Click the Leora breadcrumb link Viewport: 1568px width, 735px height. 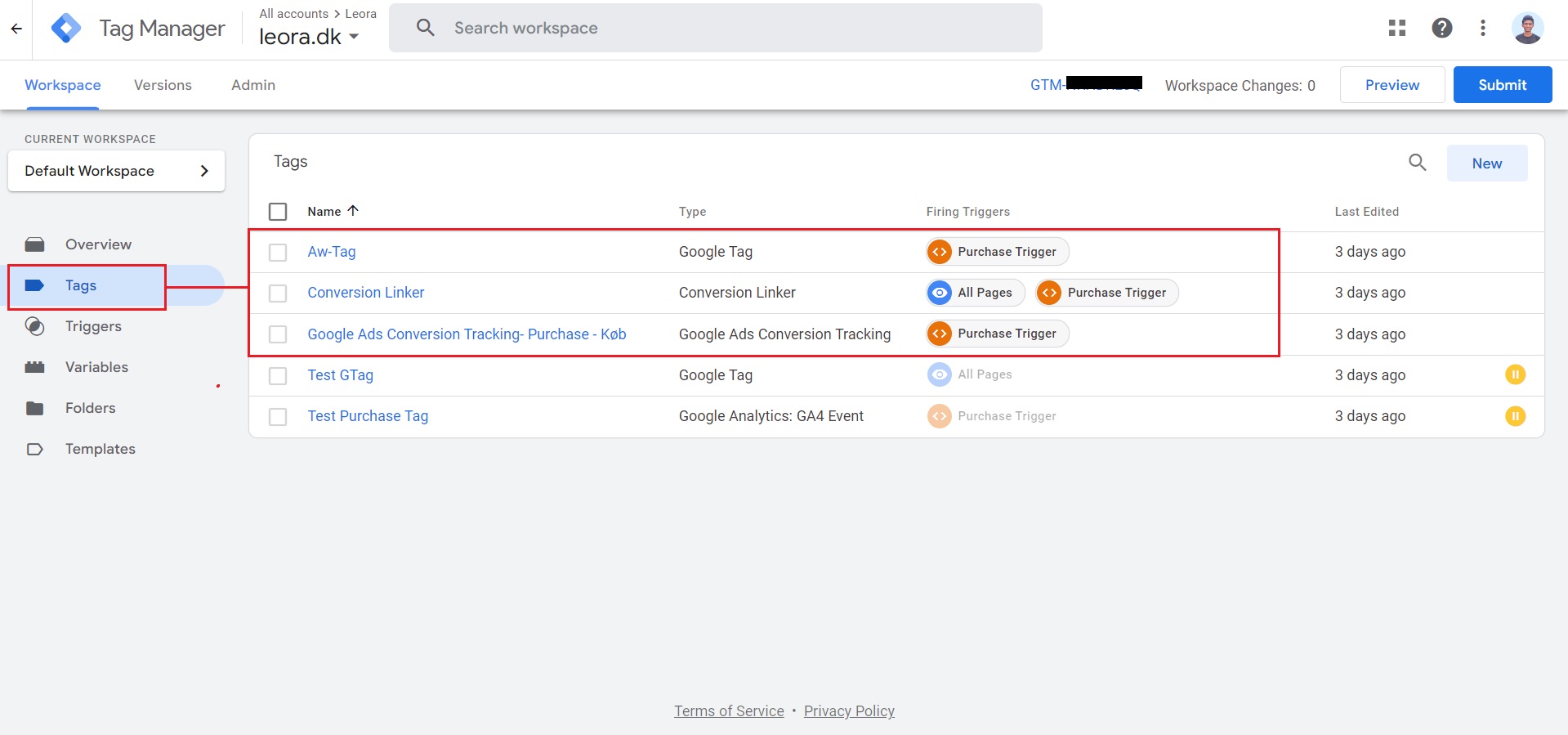[x=360, y=14]
